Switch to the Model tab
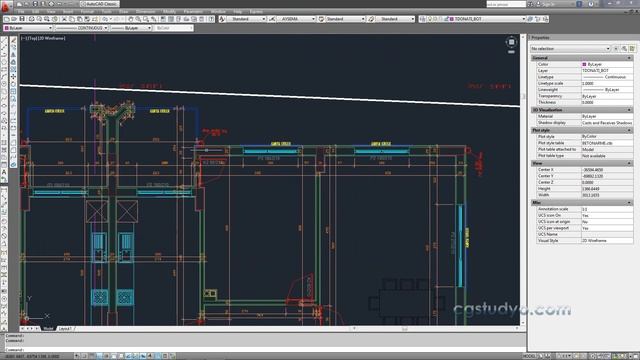Viewport: 640px width, 360px height. point(48,329)
